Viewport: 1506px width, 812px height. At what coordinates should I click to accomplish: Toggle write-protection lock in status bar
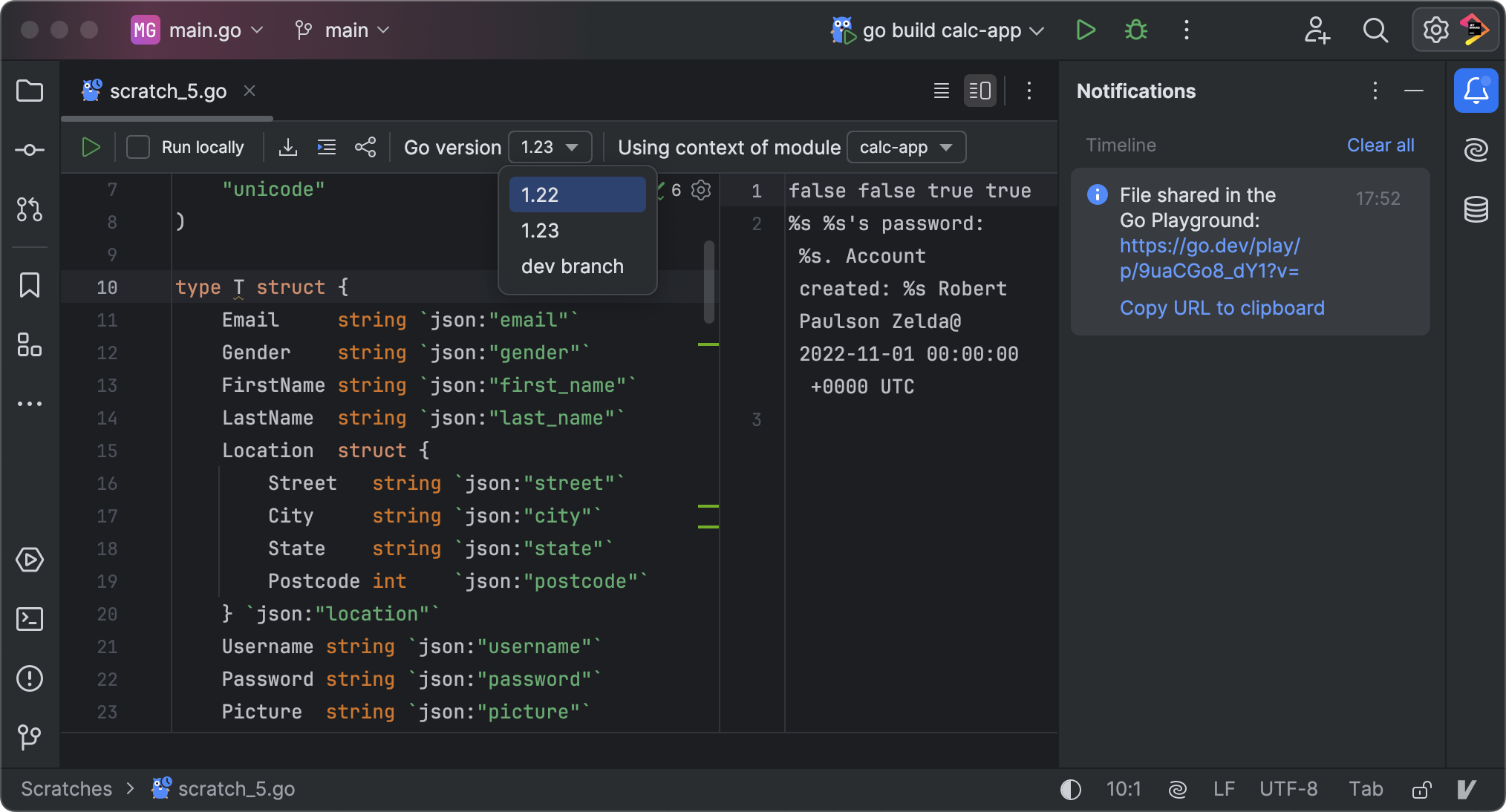(x=1423, y=789)
